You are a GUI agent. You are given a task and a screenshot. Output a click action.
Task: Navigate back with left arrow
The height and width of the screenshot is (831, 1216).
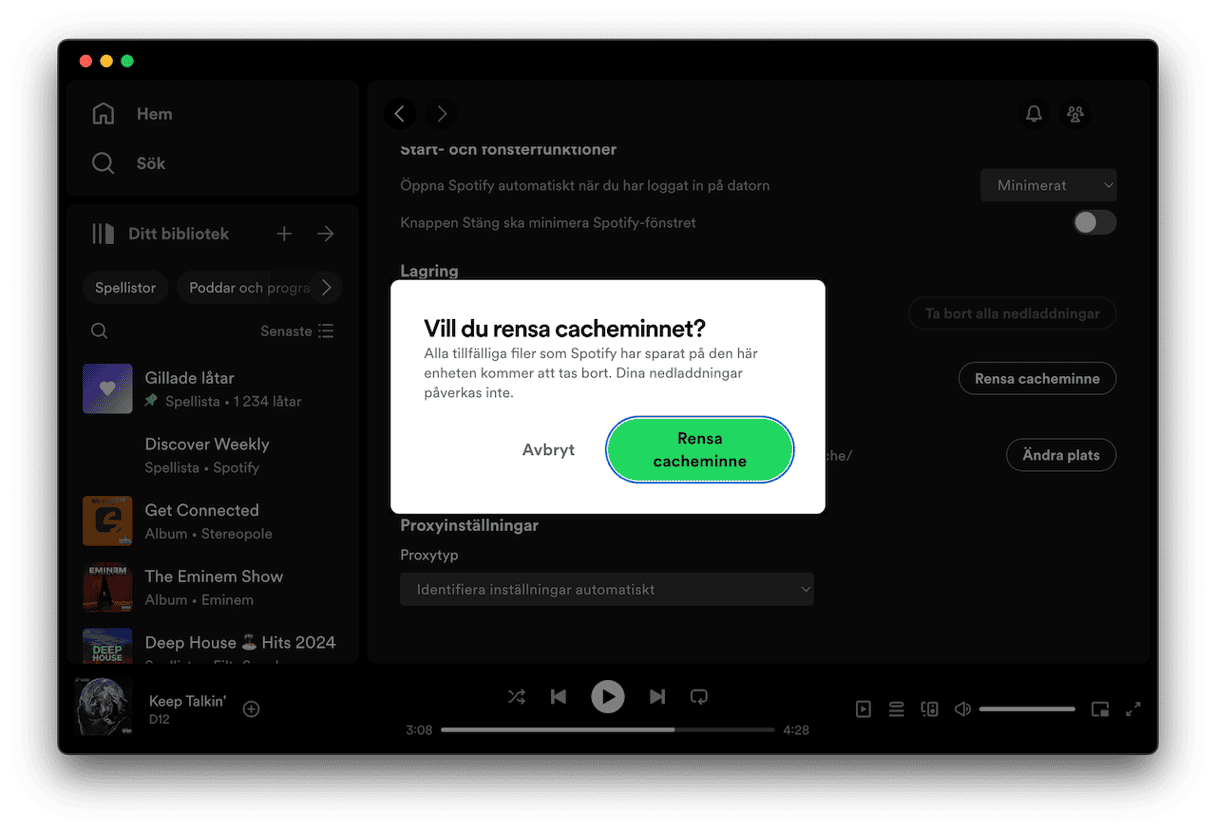pos(400,114)
